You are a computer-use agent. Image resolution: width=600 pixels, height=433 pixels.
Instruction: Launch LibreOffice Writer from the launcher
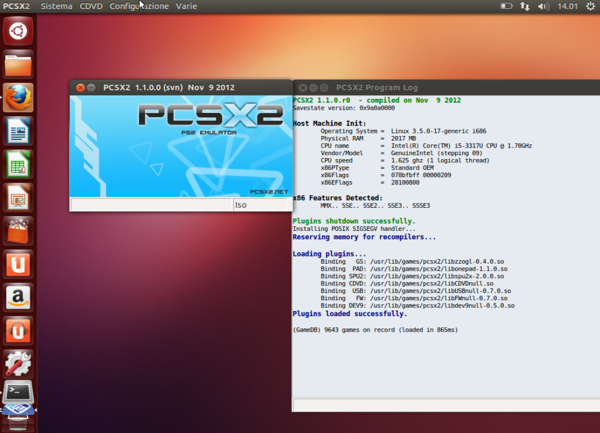(x=18, y=131)
